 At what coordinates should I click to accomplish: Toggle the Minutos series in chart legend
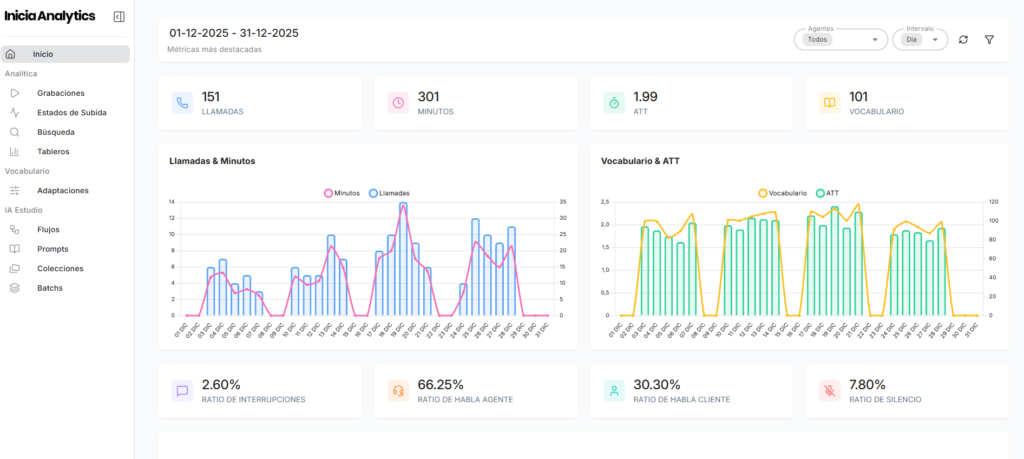[x=341, y=192]
